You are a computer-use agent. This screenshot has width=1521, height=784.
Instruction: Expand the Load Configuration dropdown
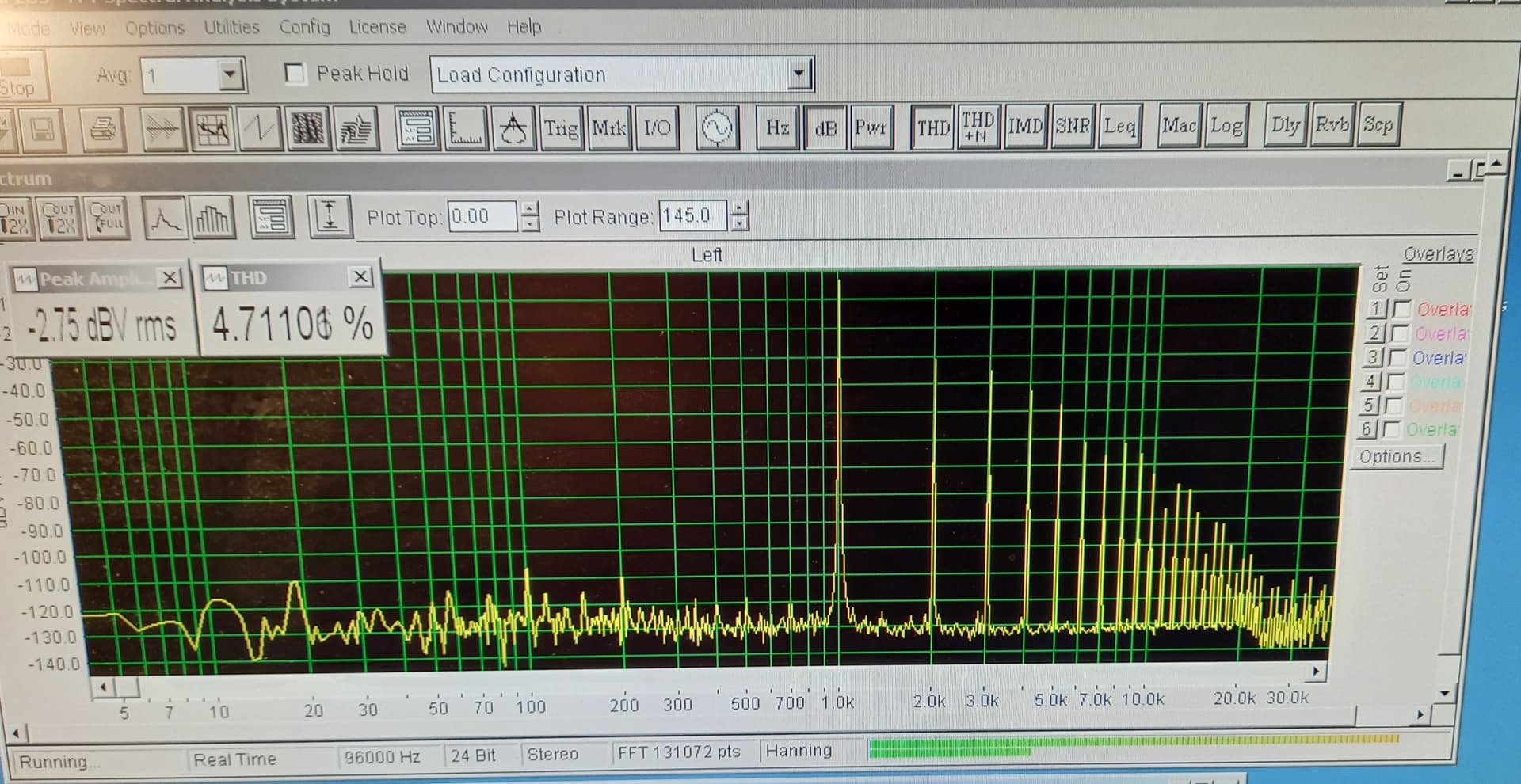click(799, 74)
